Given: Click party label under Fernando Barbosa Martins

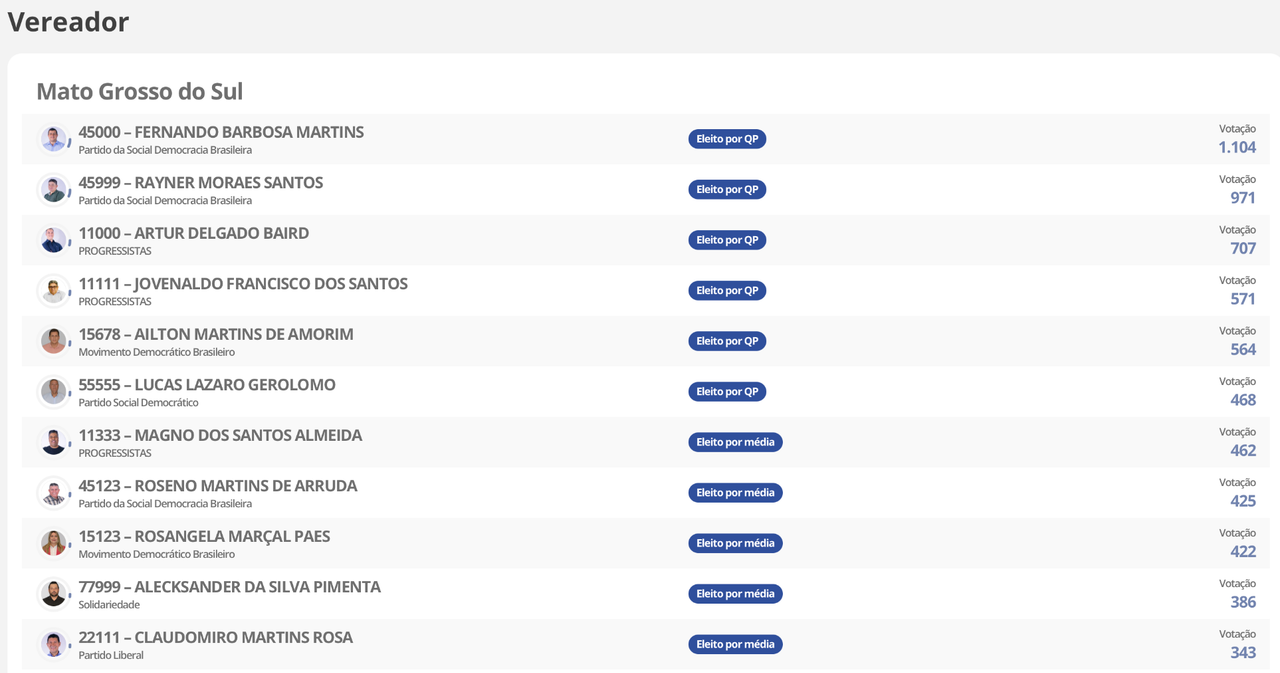Looking at the screenshot, I should click(165, 150).
